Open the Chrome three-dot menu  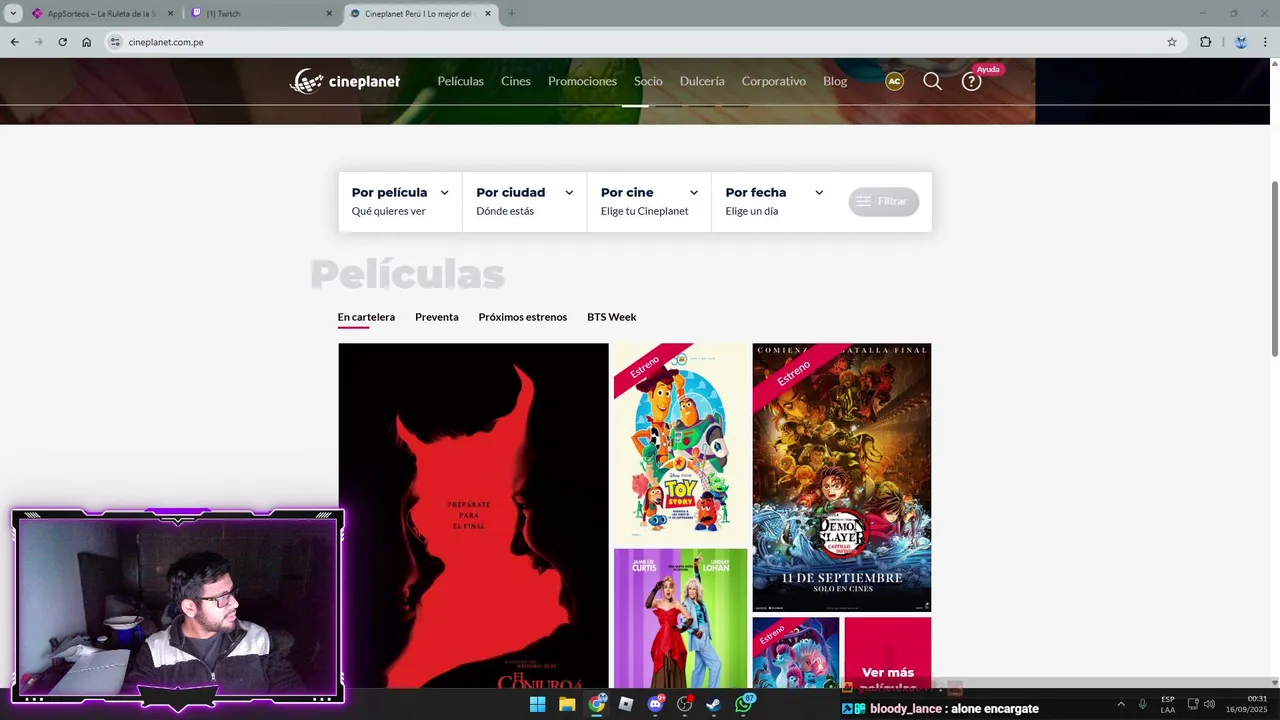point(1266,42)
